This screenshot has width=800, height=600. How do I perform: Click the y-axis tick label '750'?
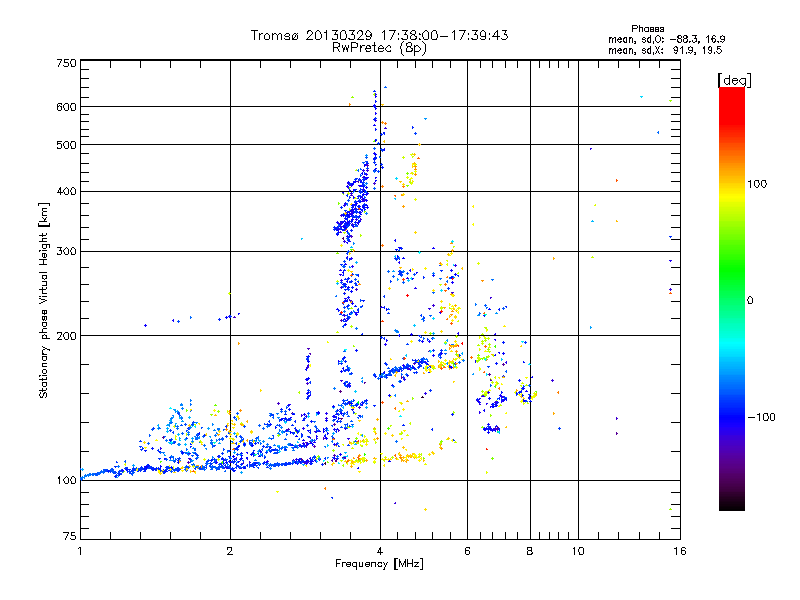pos(66,63)
